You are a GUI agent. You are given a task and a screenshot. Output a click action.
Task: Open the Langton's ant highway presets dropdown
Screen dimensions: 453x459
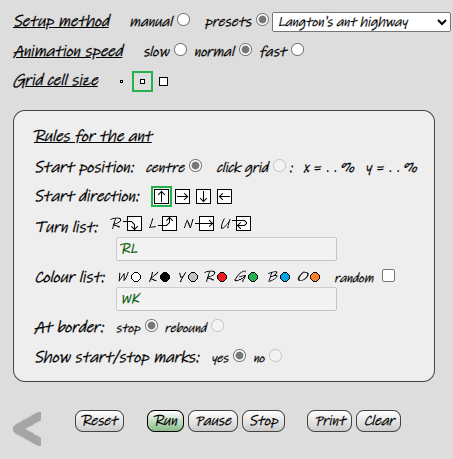click(361, 22)
